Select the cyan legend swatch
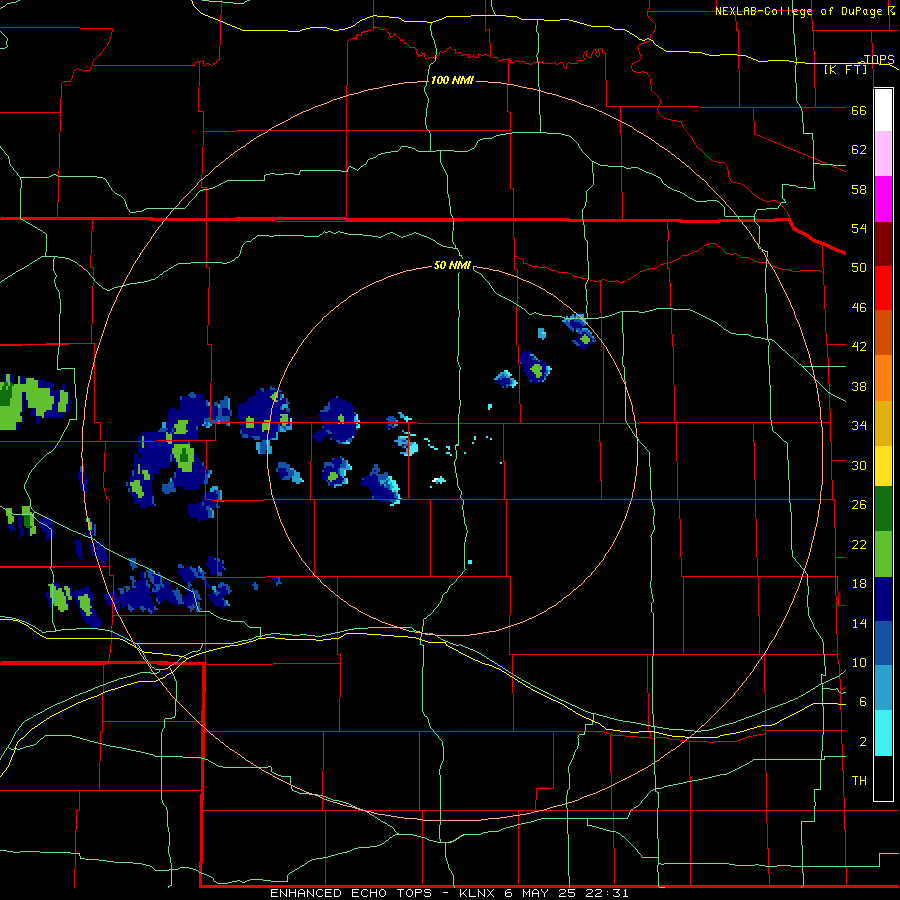The height and width of the screenshot is (900, 900). coord(883,733)
